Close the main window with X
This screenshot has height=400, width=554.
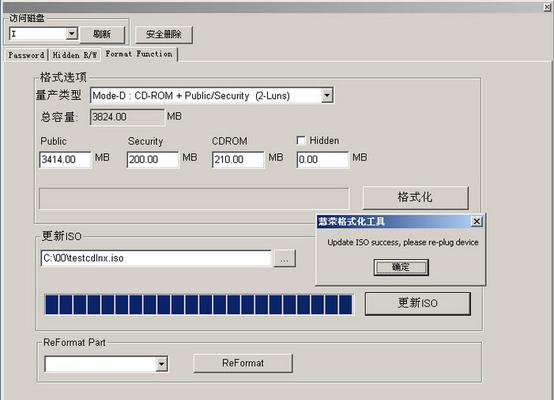547,6
